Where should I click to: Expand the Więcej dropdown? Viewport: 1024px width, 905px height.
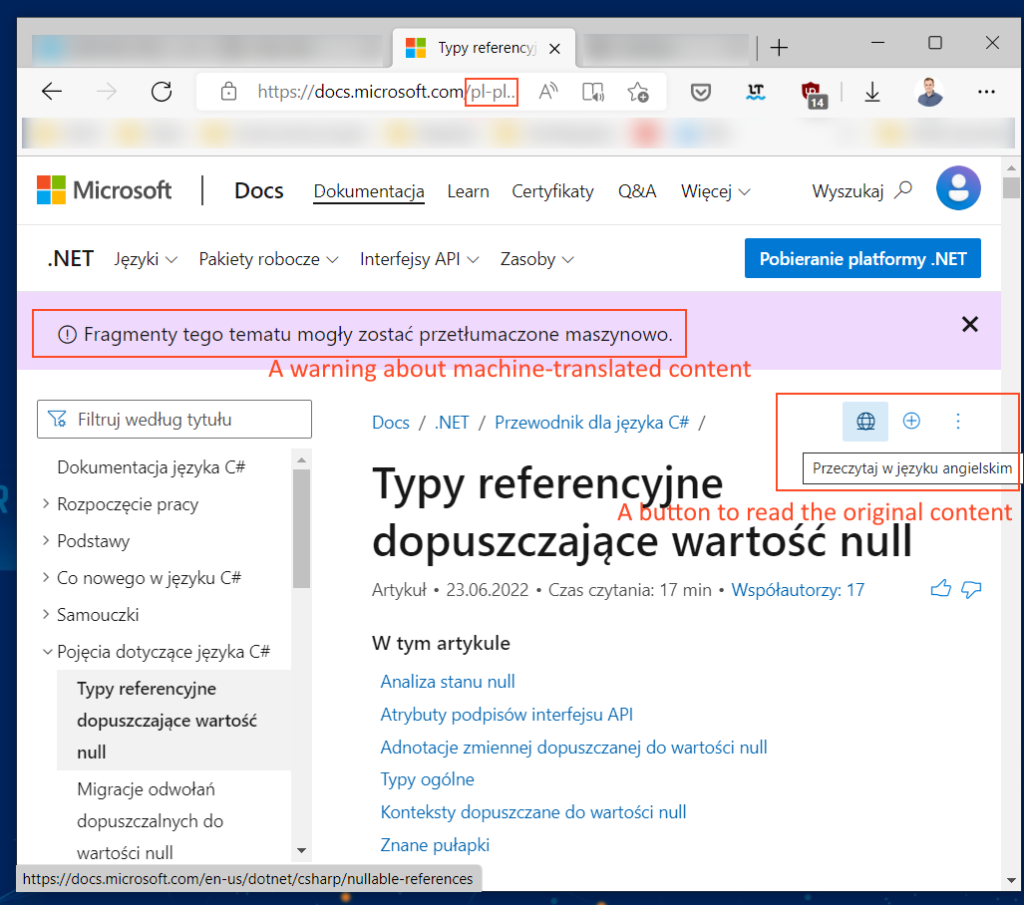[715, 191]
